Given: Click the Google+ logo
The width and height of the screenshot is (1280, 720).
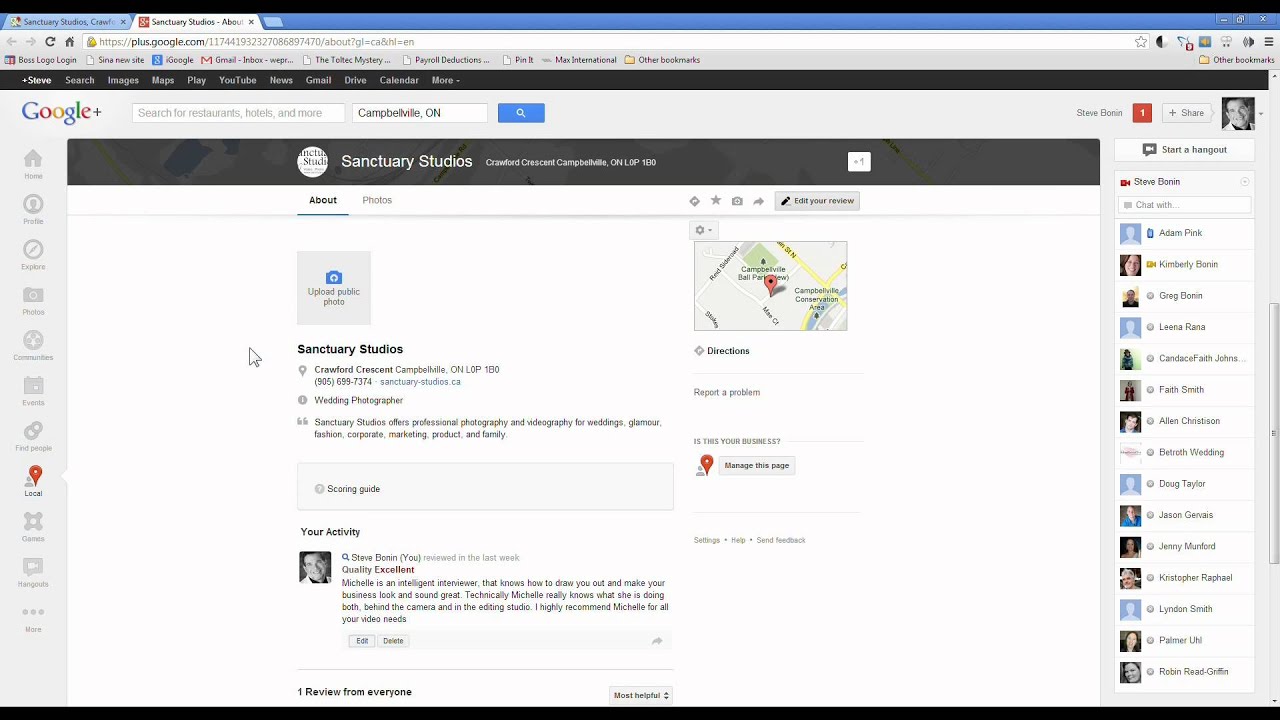Looking at the screenshot, I should pyautogui.click(x=62, y=113).
